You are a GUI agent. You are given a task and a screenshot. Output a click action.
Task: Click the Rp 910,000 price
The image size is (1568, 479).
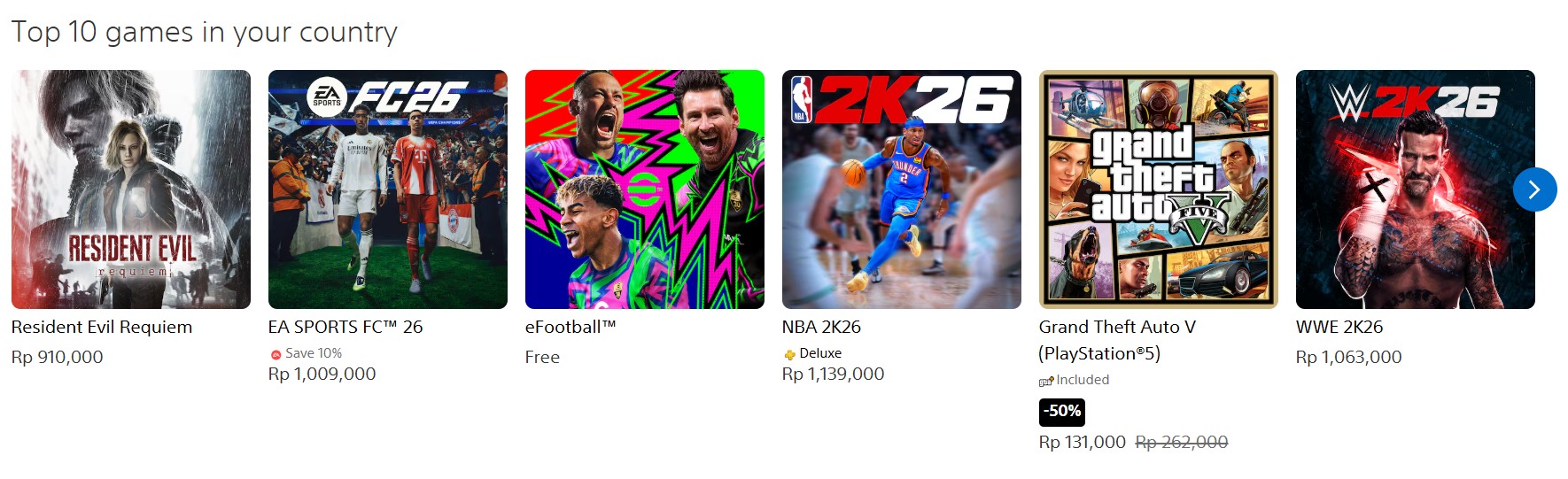[58, 357]
